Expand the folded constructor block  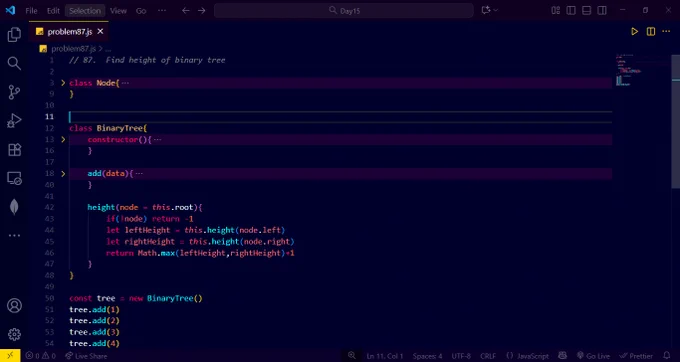pos(63,139)
